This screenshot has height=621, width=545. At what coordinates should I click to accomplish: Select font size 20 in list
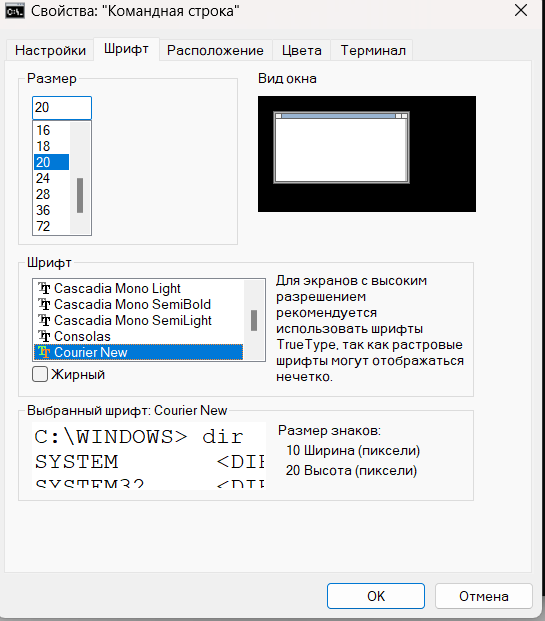pos(51,162)
